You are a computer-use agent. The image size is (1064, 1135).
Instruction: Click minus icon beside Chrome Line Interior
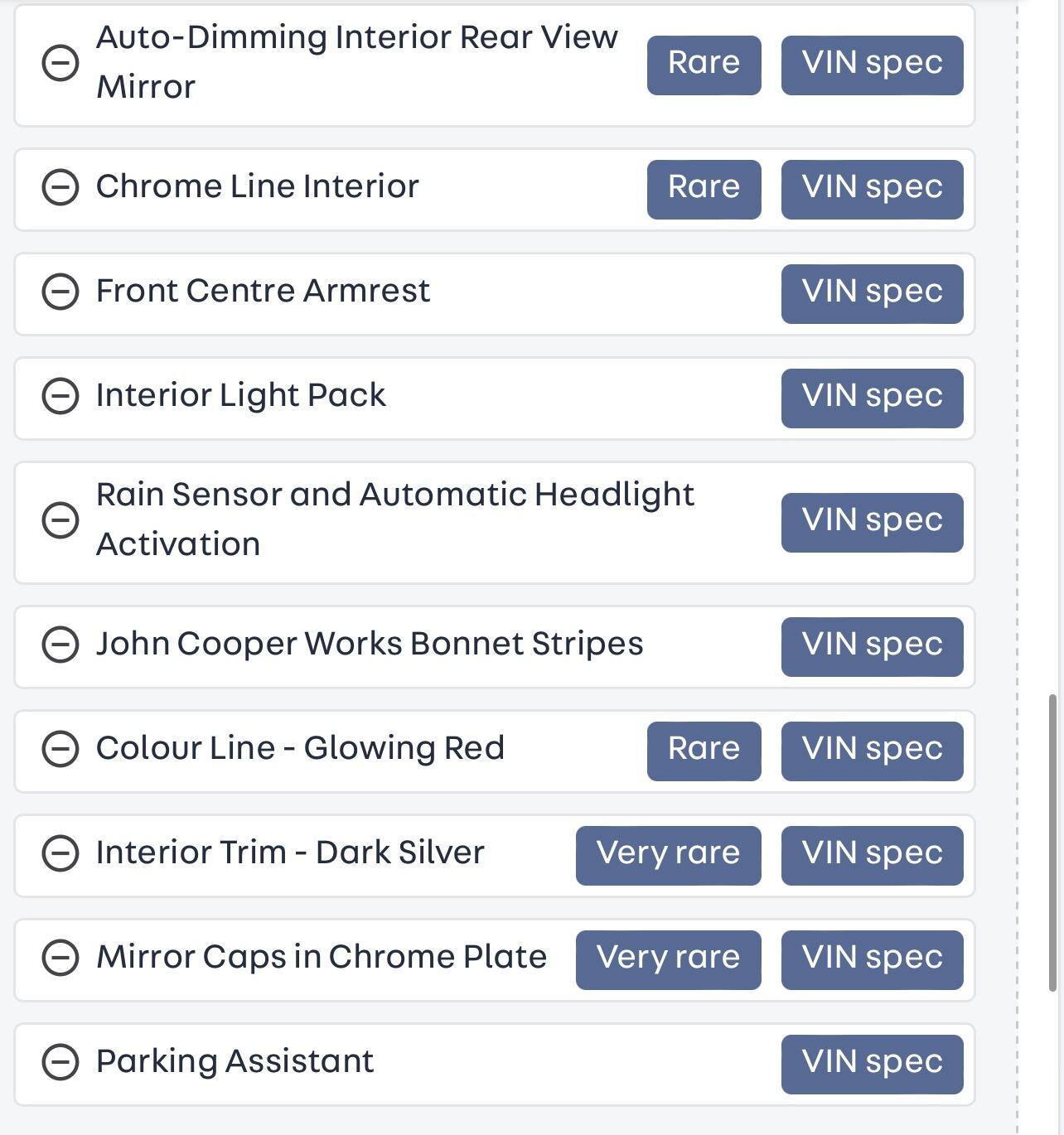[x=60, y=187]
